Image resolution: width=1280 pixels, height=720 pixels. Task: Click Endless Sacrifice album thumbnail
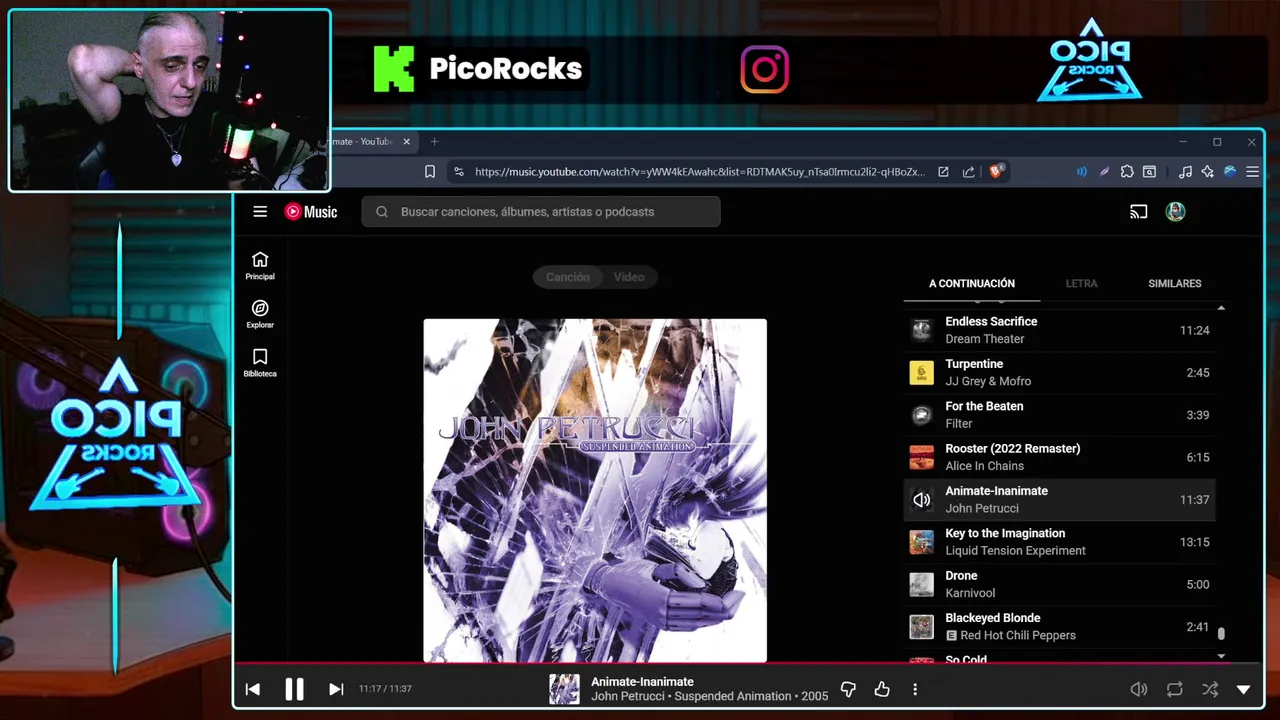(x=921, y=330)
